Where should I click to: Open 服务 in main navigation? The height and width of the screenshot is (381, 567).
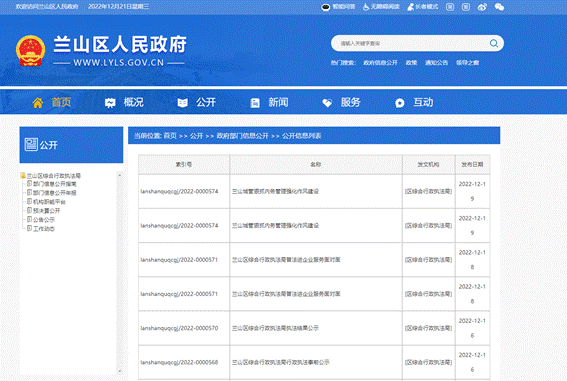tap(350, 103)
